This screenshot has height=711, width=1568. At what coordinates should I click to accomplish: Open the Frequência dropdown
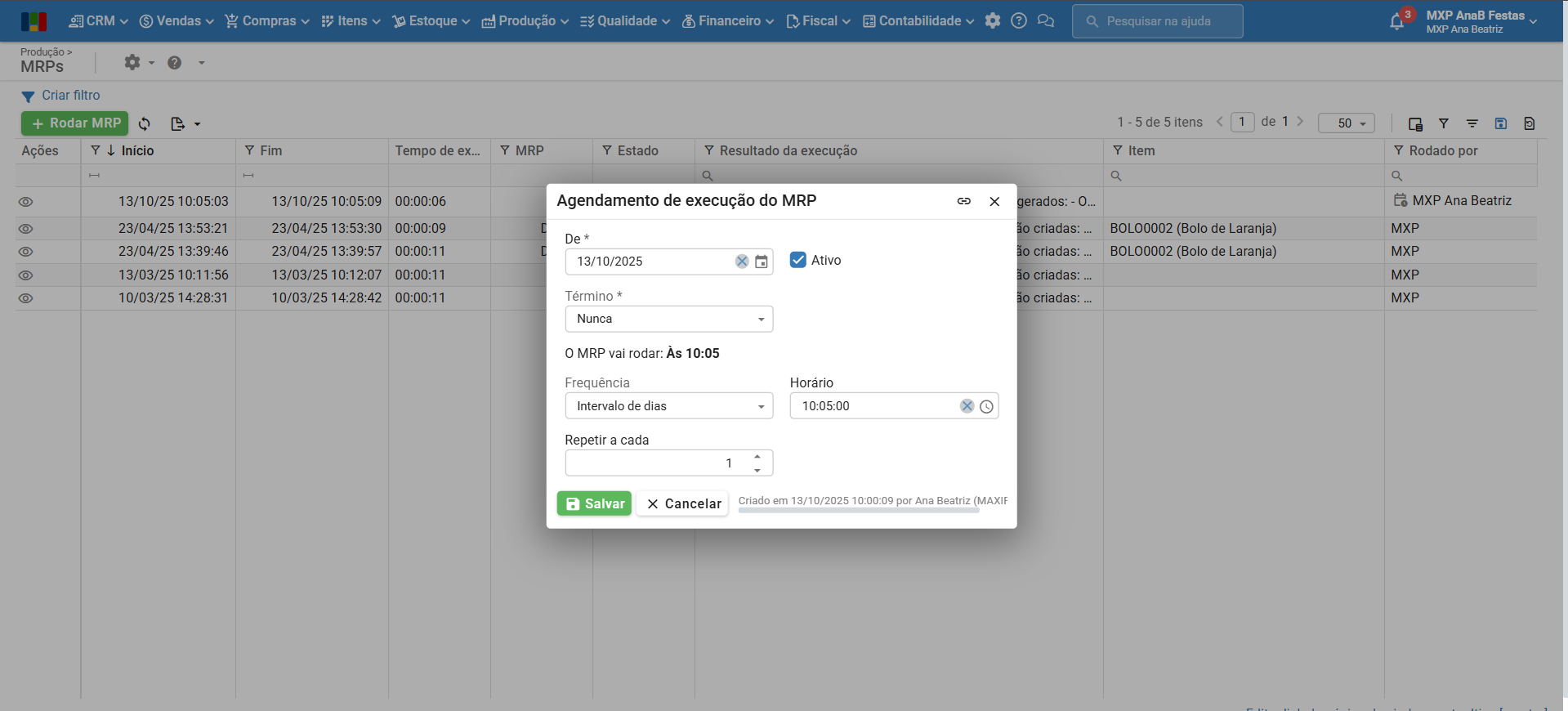point(669,406)
